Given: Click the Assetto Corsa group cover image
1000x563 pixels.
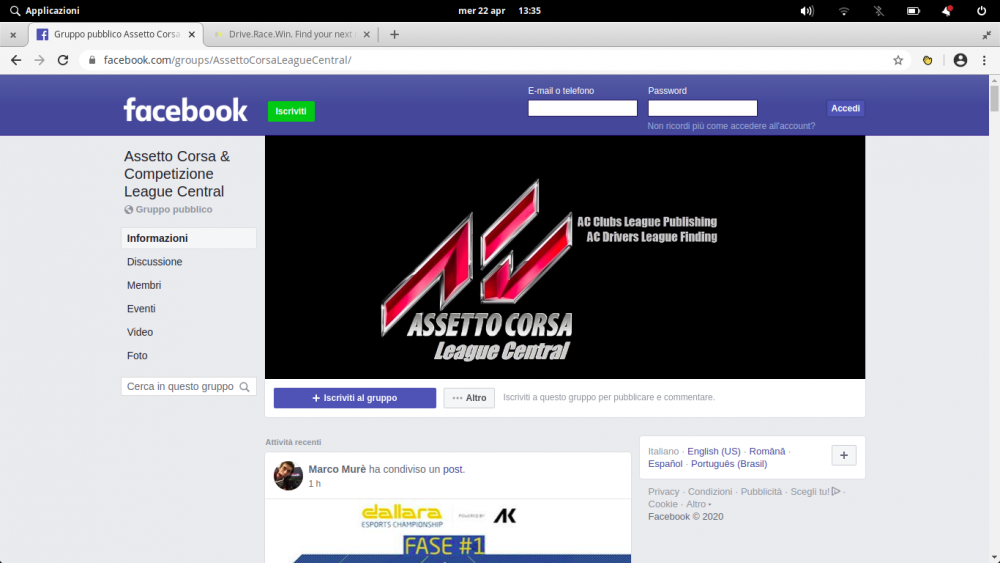Looking at the screenshot, I should [565, 257].
